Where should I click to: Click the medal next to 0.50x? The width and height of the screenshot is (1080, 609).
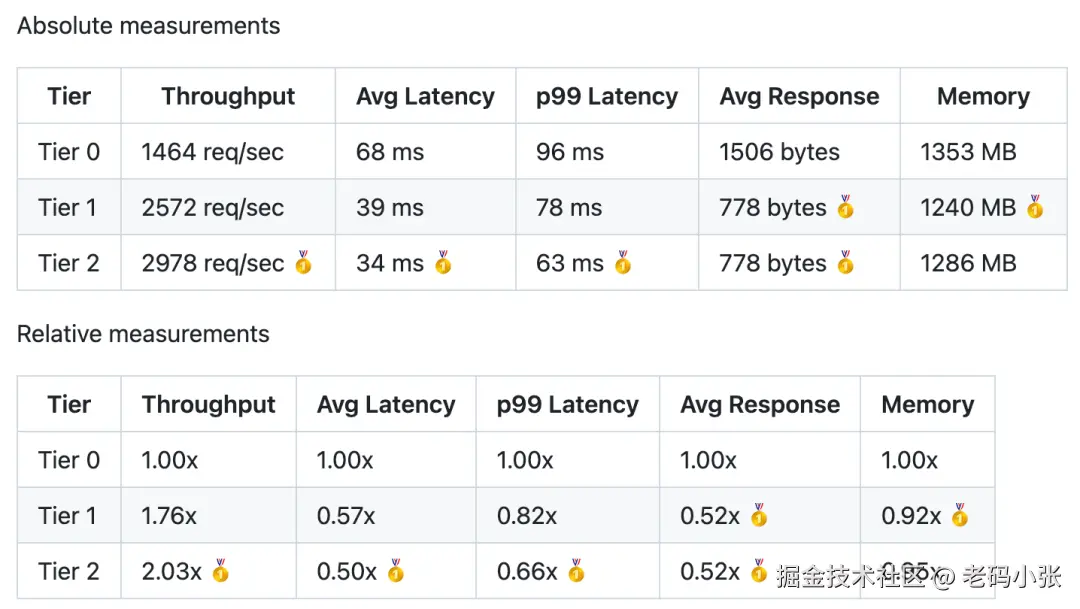tap(396, 571)
